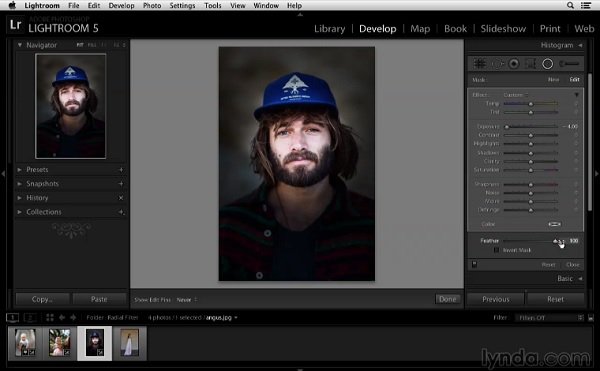Collapse the Navigator panel
The image size is (600, 371).
(x=20, y=45)
